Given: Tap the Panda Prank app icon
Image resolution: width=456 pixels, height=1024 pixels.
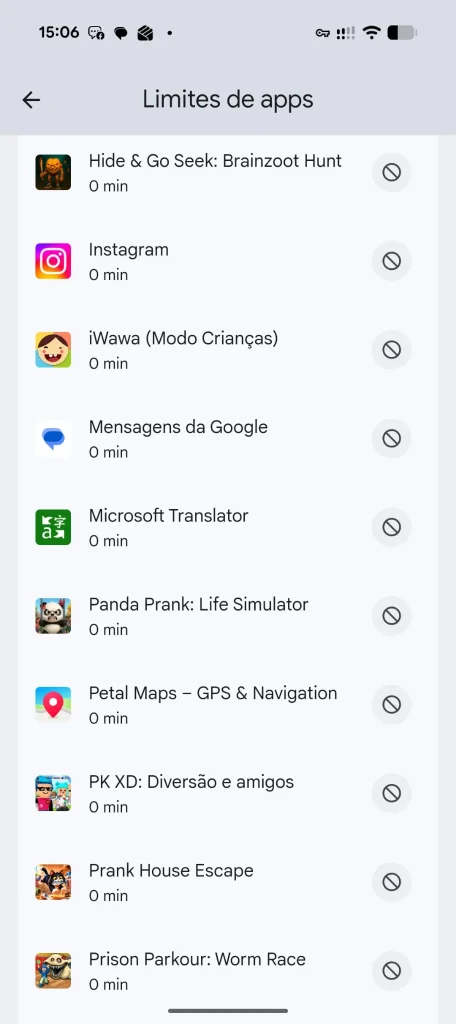Looking at the screenshot, I should 53,616.
